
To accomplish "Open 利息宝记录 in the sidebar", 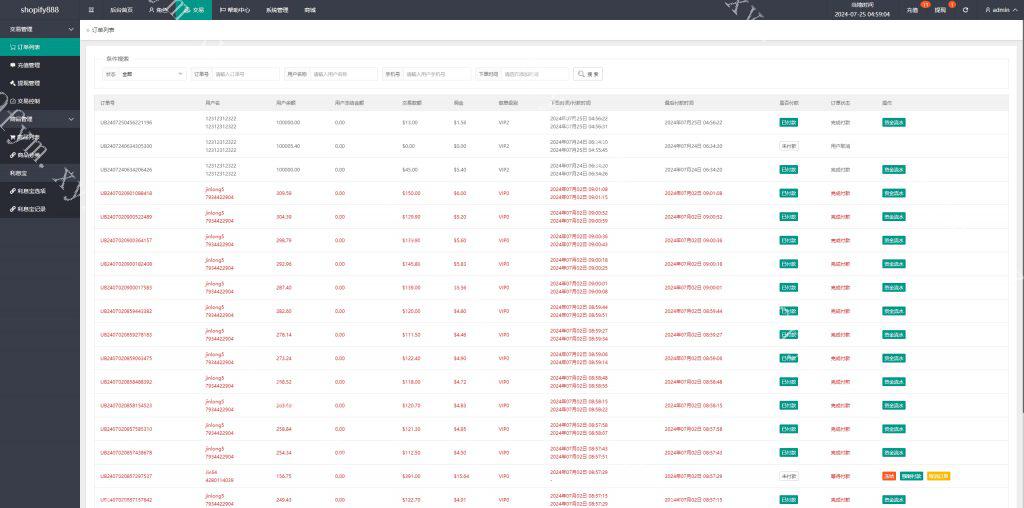I will click(40, 209).
